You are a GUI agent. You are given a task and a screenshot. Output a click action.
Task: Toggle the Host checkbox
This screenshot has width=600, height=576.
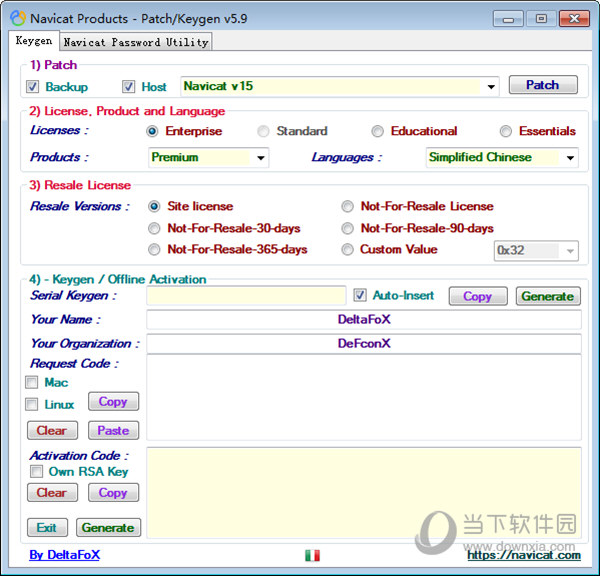pyautogui.click(x=128, y=86)
